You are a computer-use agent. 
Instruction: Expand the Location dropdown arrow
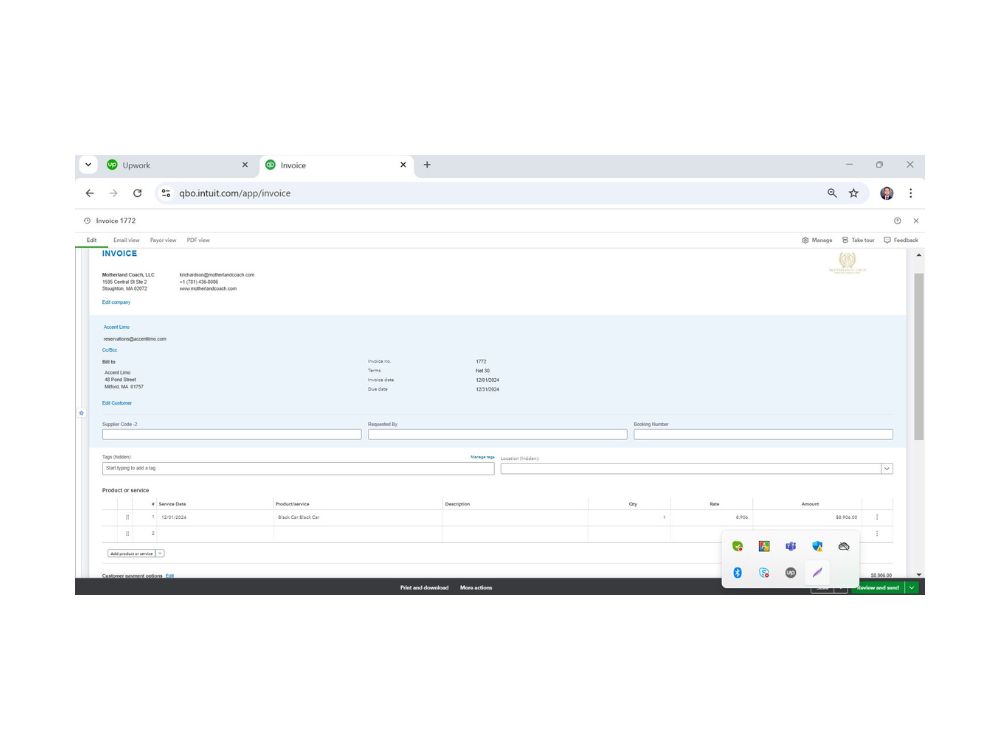tap(886, 469)
